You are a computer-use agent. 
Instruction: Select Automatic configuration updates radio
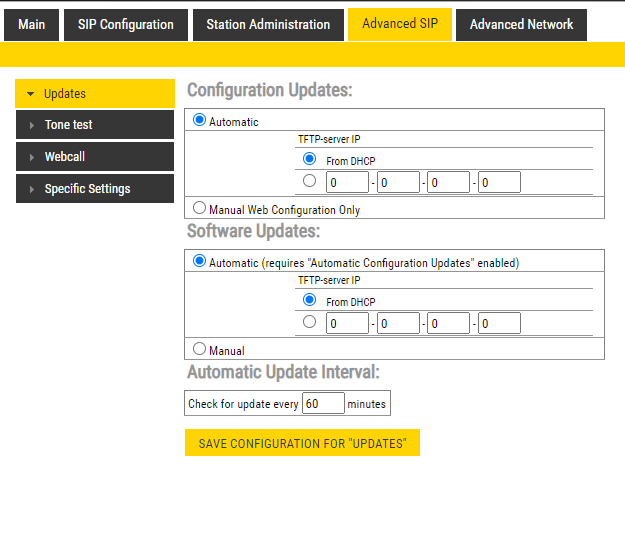[200, 121]
